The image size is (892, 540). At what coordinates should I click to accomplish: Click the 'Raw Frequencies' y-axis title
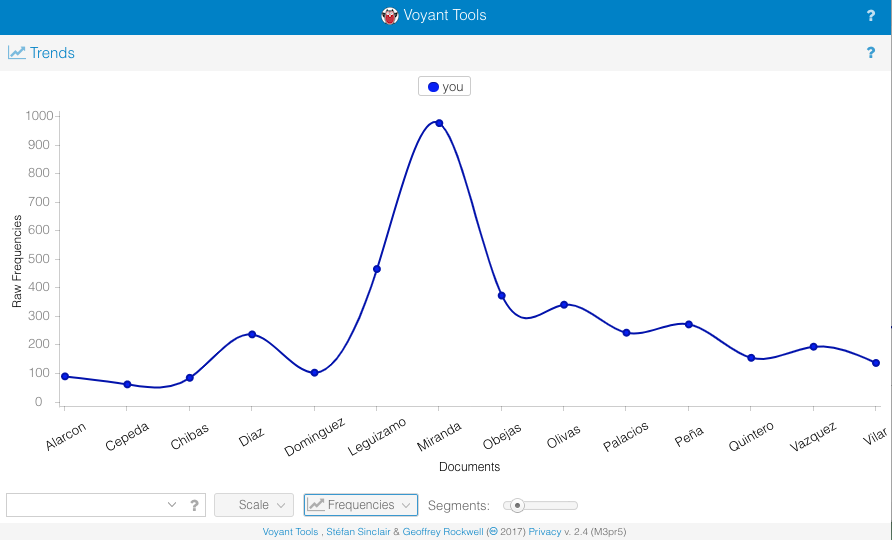click(17, 261)
